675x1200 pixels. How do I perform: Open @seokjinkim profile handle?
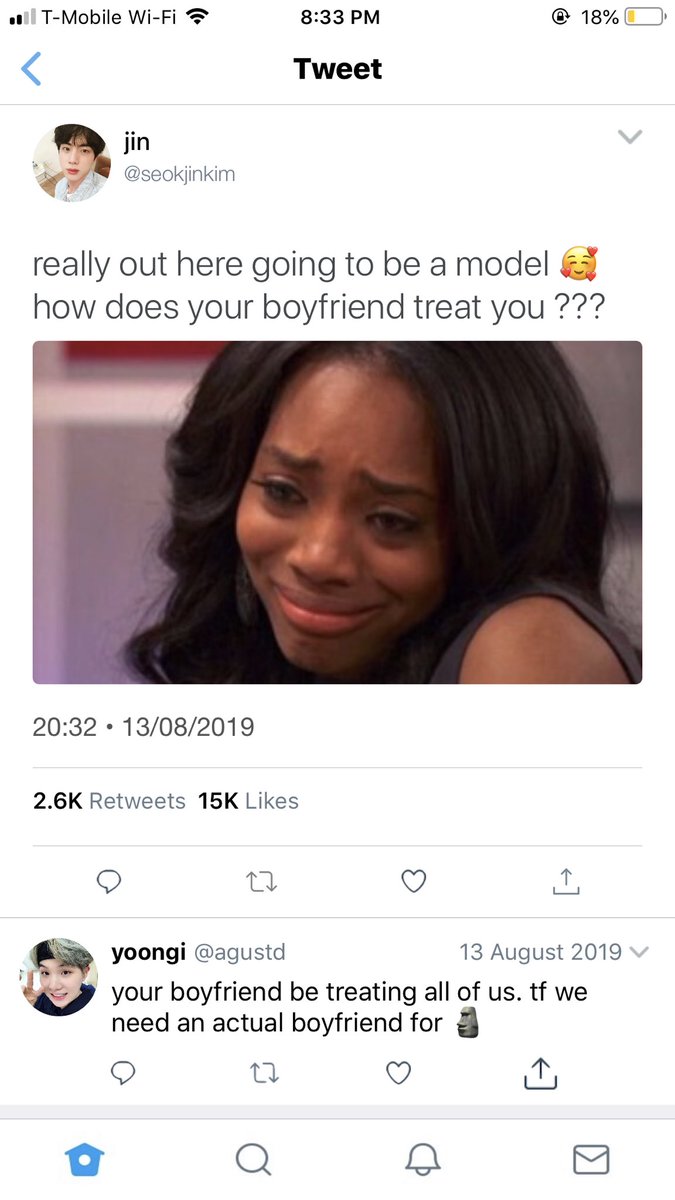pyautogui.click(x=179, y=174)
